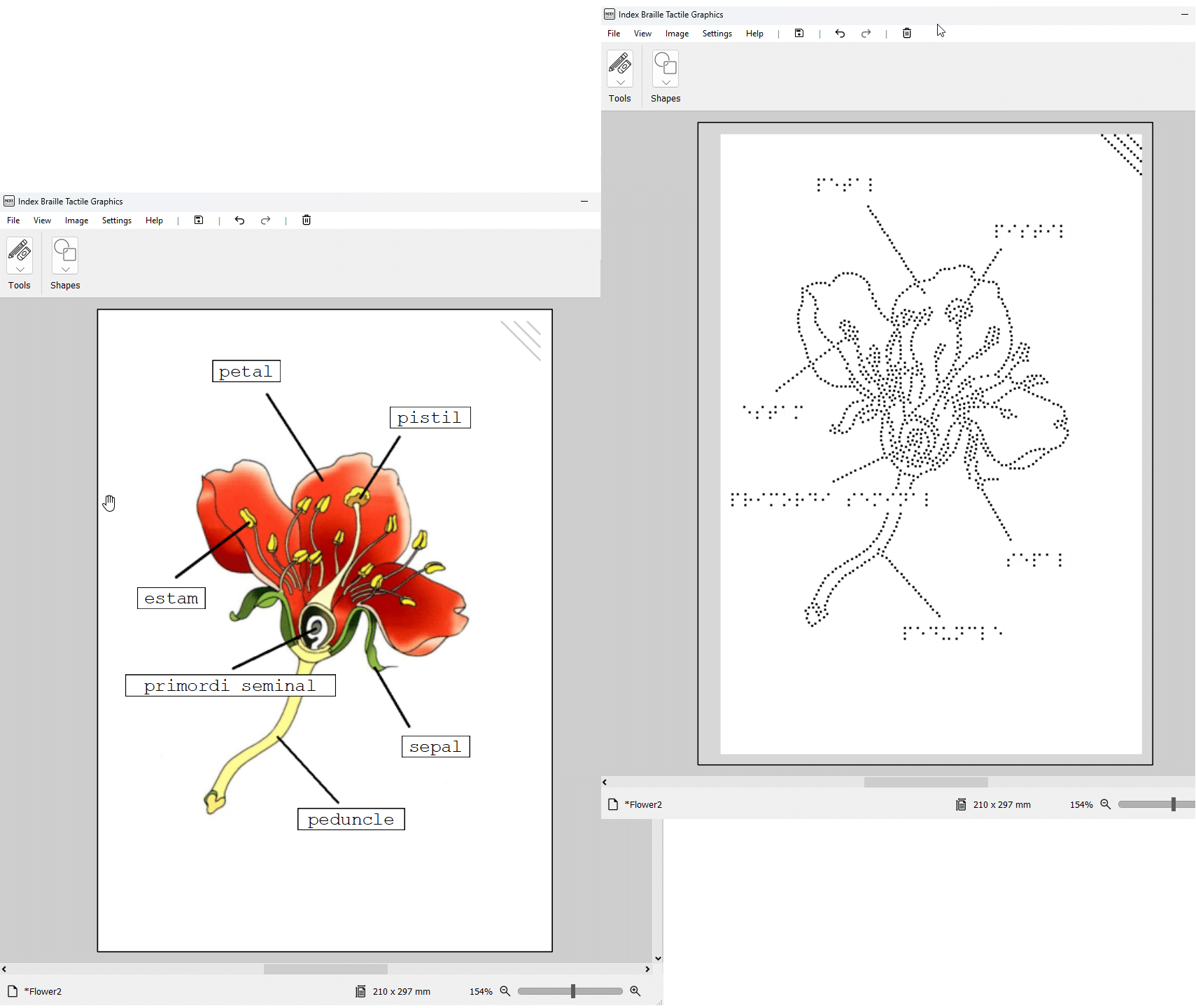
Task: Click the page size icon beside 210 x 297 mm in the color flower window
Action: (360, 991)
